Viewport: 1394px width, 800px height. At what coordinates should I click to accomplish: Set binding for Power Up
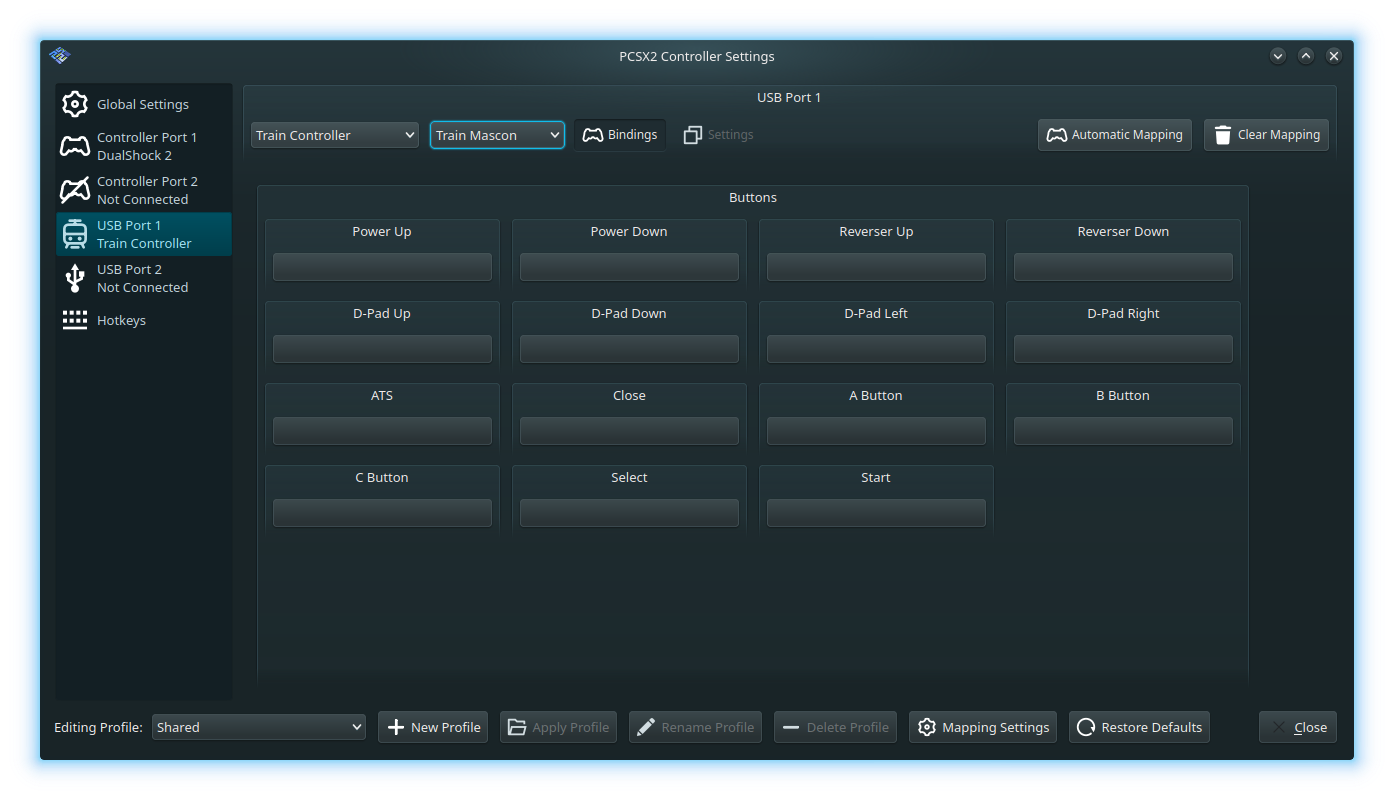(x=382, y=267)
